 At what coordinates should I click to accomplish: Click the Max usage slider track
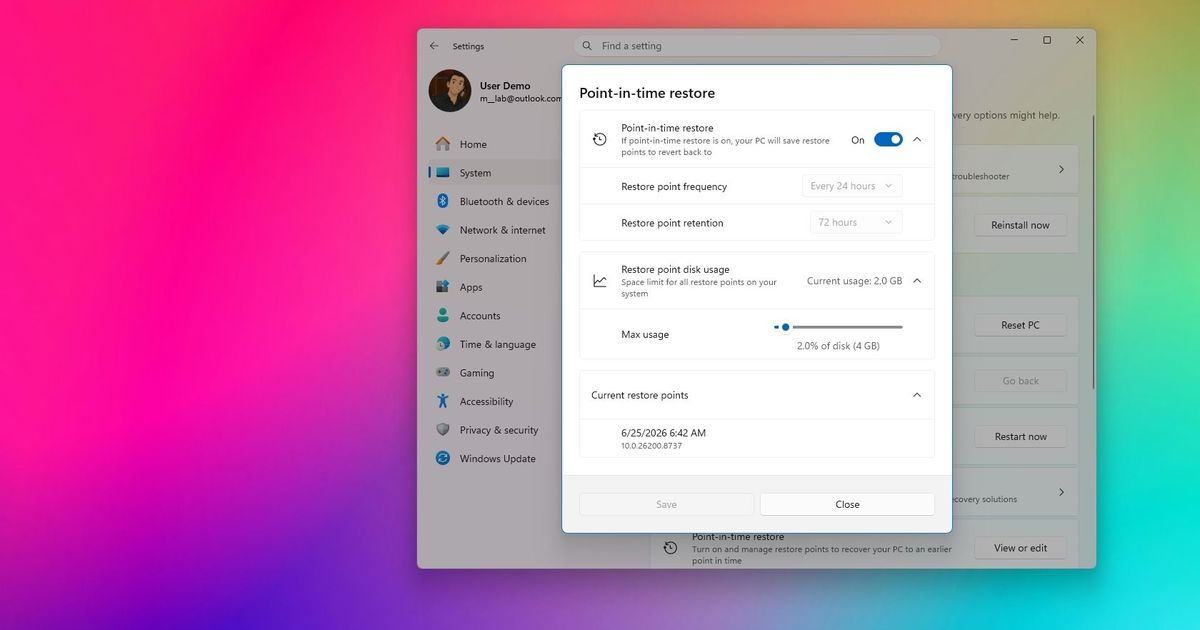pos(838,327)
